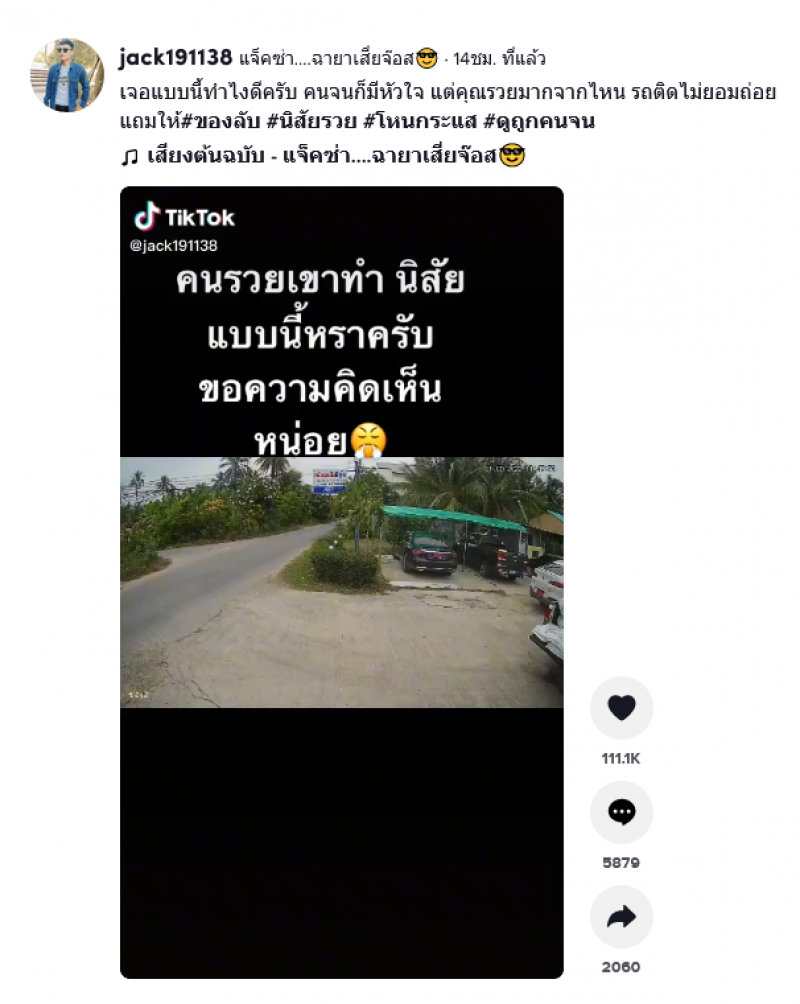Click hashtag #นิสัยรวย
The image size is (800, 1004).
click(311, 122)
